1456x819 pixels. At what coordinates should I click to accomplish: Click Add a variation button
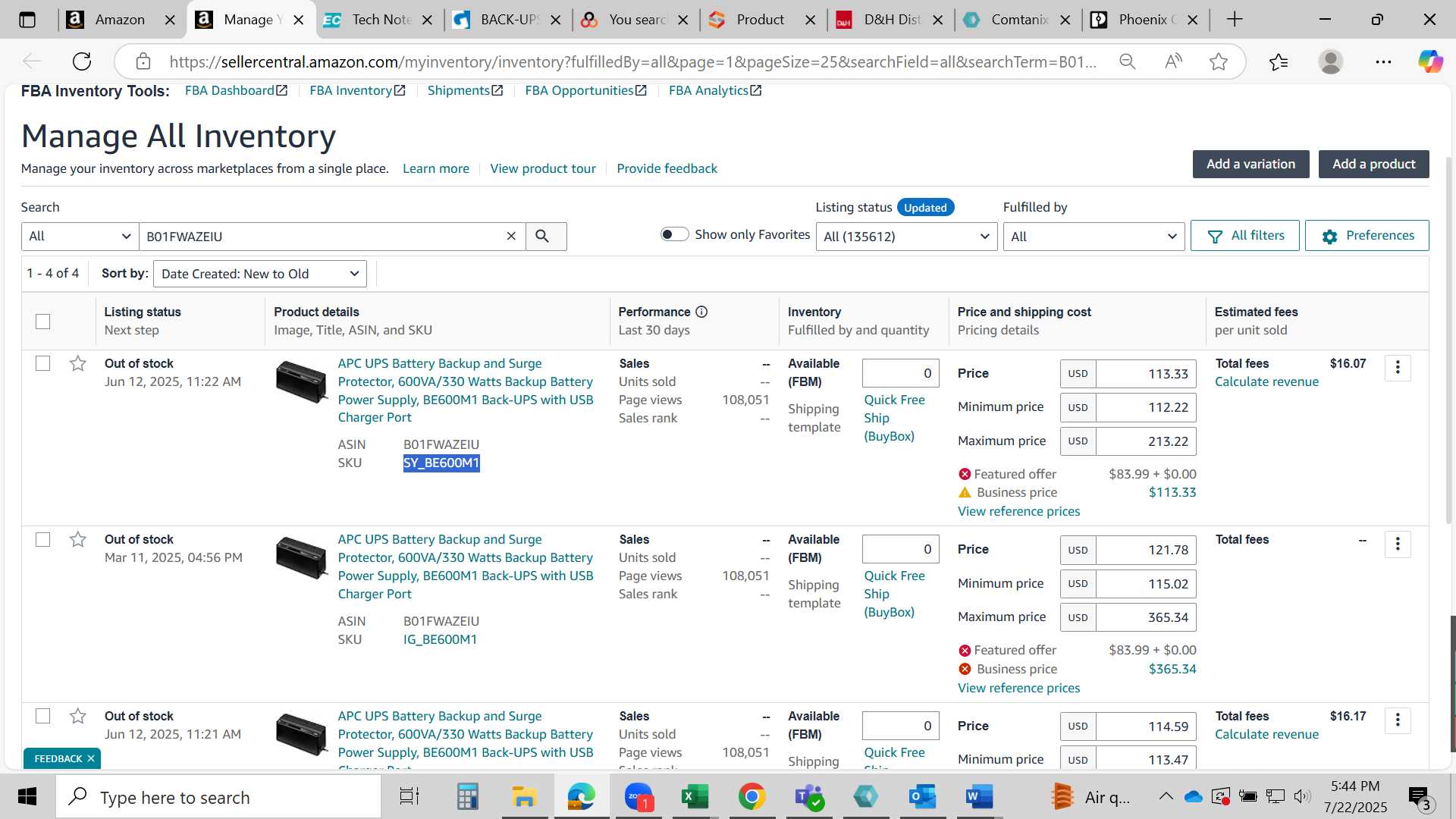(x=1250, y=164)
